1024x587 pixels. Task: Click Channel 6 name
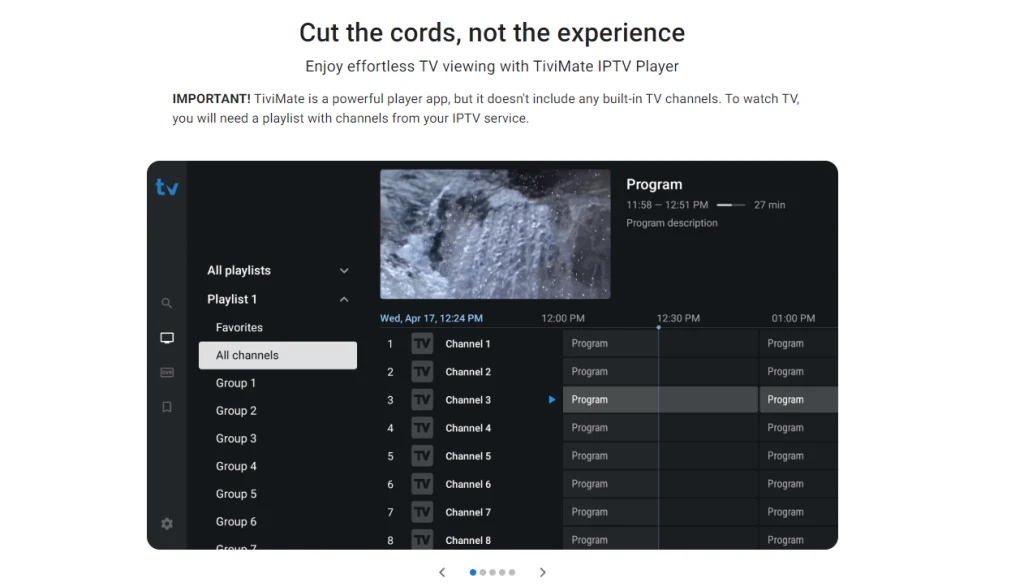pyautogui.click(x=468, y=484)
